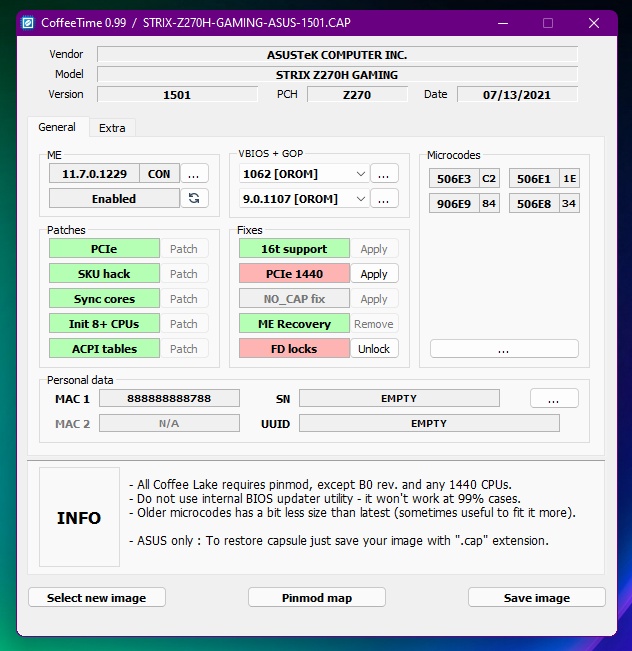Click the ME state refresh icon button

click(x=194, y=198)
